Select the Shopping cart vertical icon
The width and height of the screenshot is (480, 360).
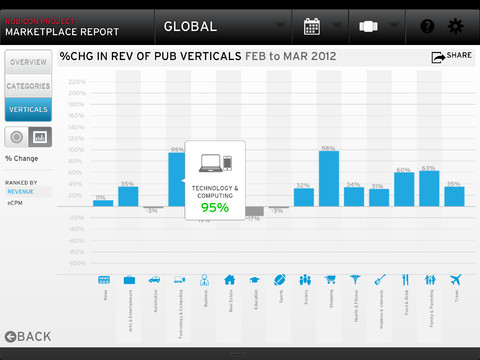pos(330,280)
